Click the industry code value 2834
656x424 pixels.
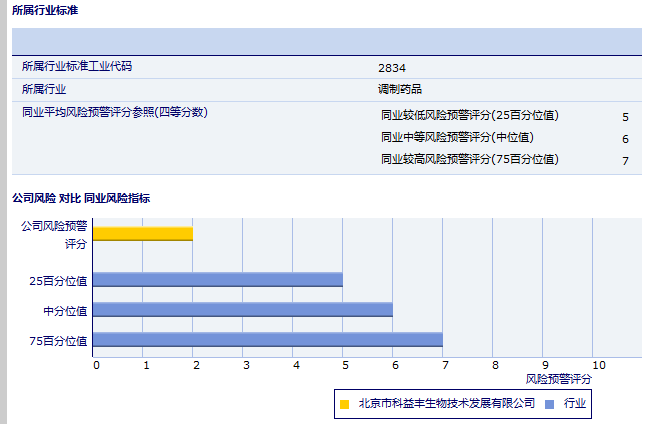point(392,68)
